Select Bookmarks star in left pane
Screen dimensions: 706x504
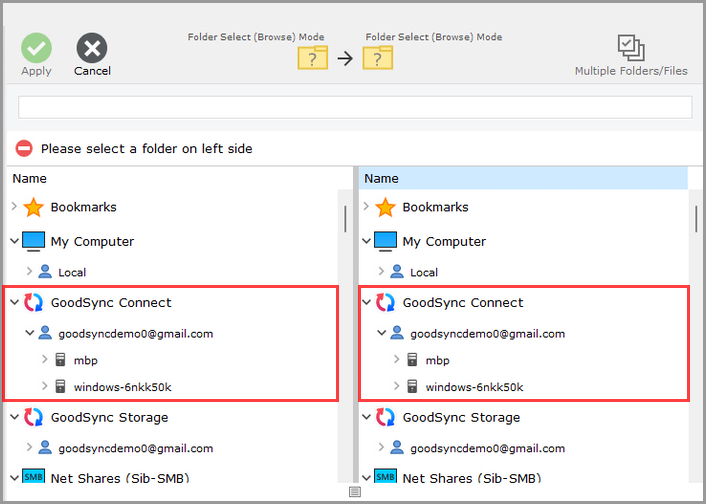pos(34,207)
